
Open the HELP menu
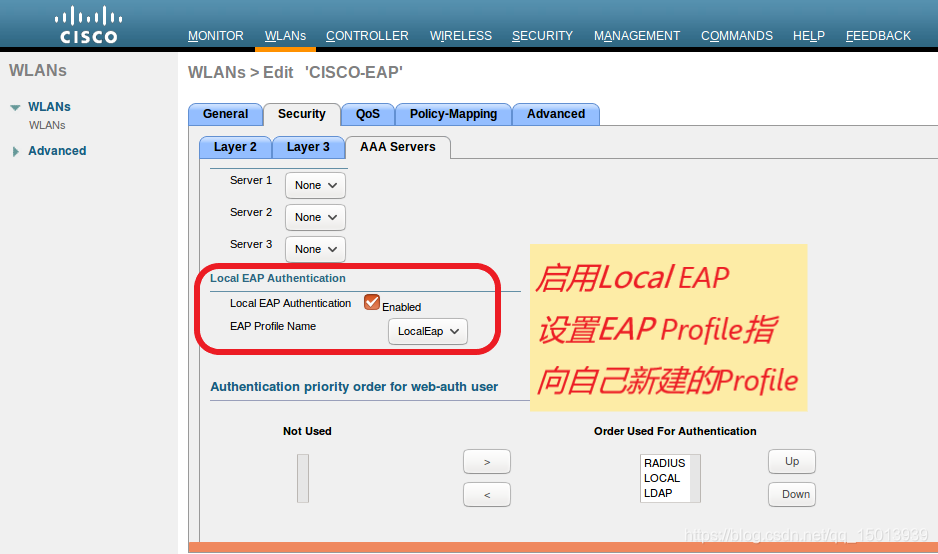pos(809,36)
